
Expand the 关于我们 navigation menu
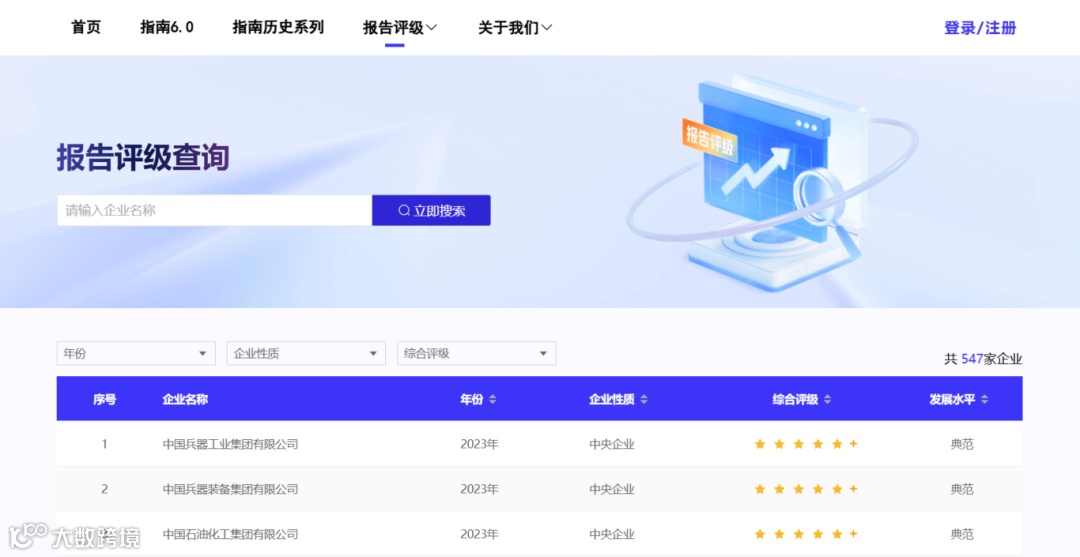tap(515, 28)
